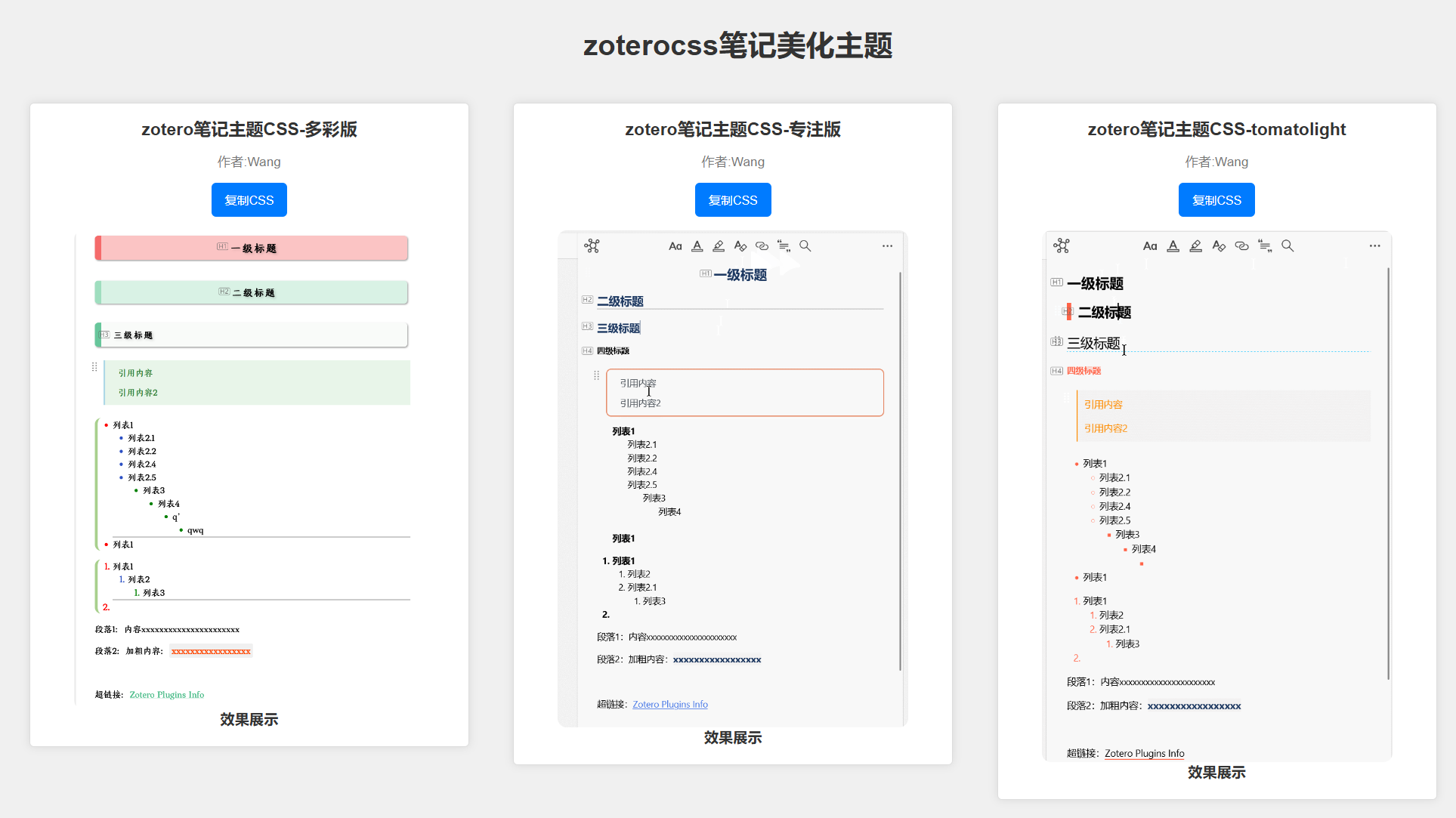Open Zotero Plugins Info link in 多彩版 preview
The width and height of the screenshot is (1456, 818).
pyautogui.click(x=166, y=695)
